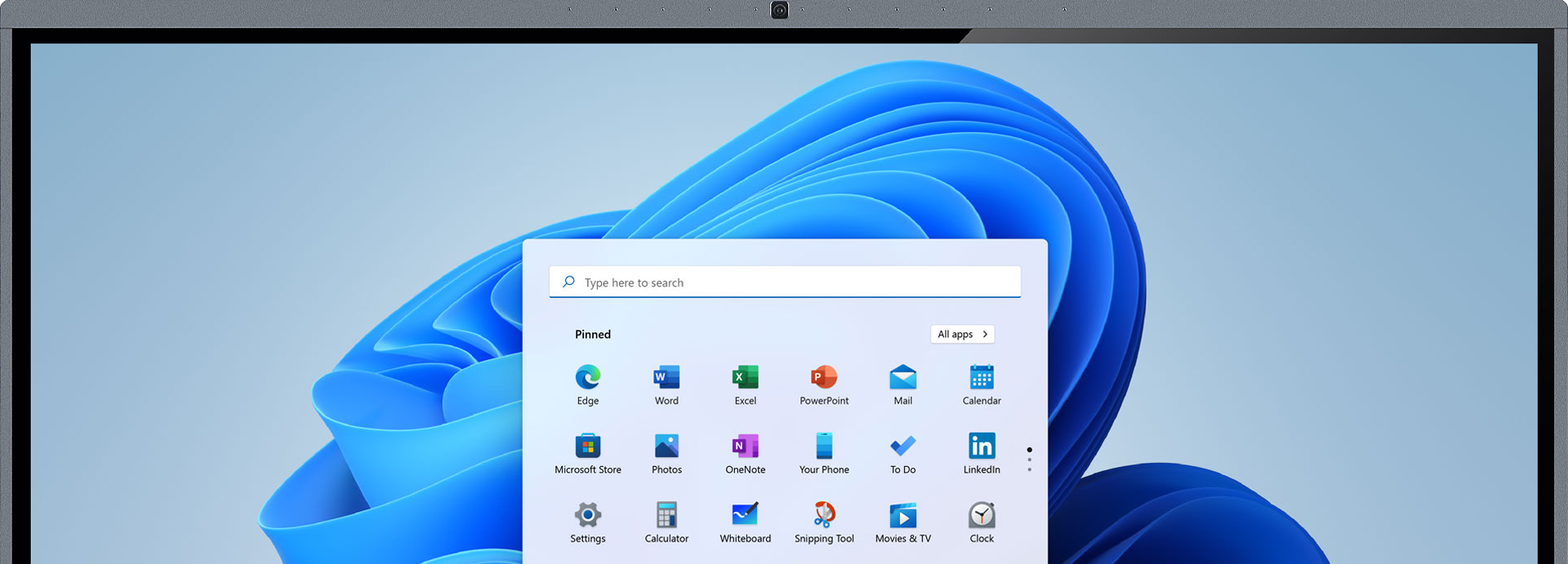Launch the Clock app

[x=982, y=522]
